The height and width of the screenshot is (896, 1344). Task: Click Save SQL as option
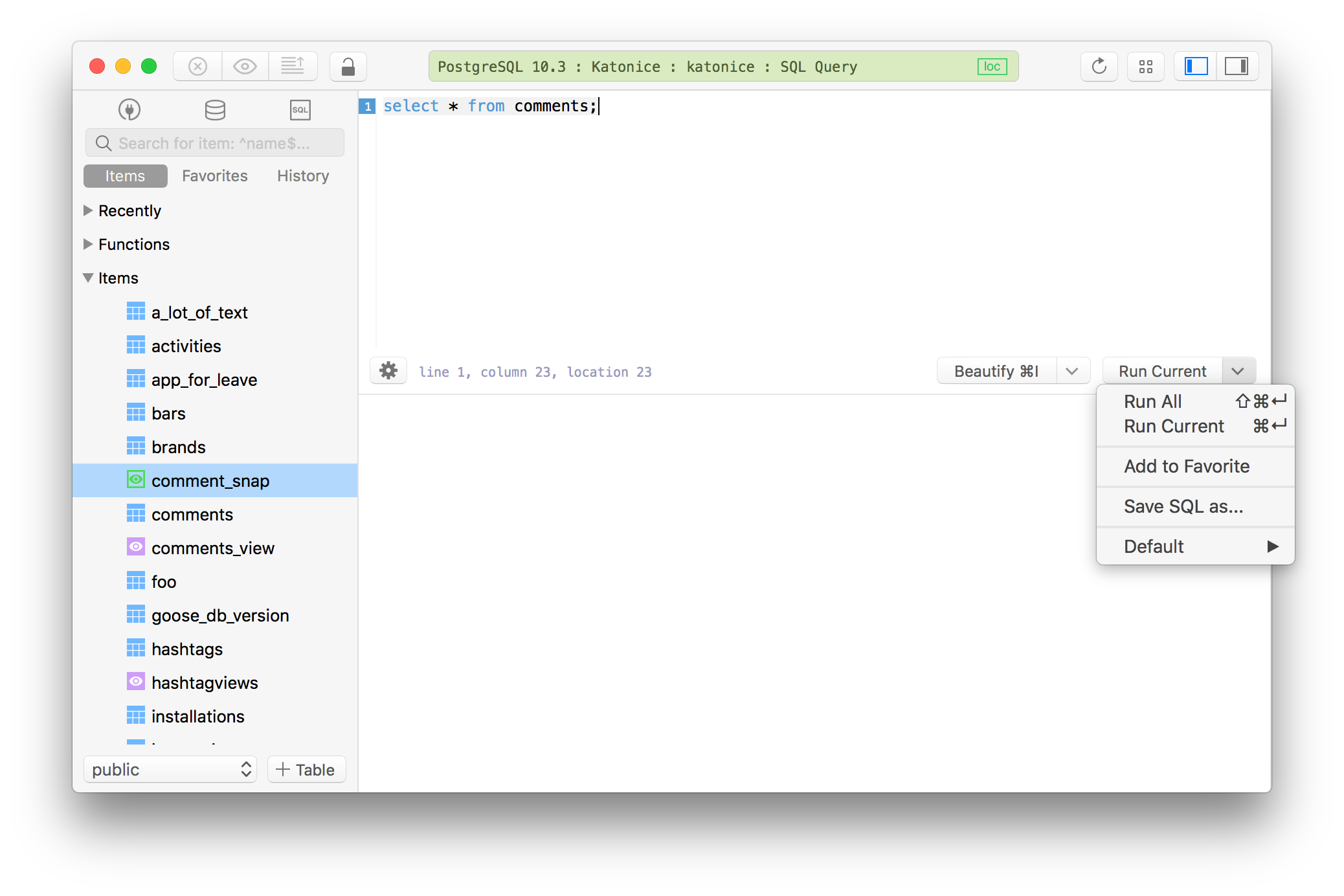(x=1183, y=506)
